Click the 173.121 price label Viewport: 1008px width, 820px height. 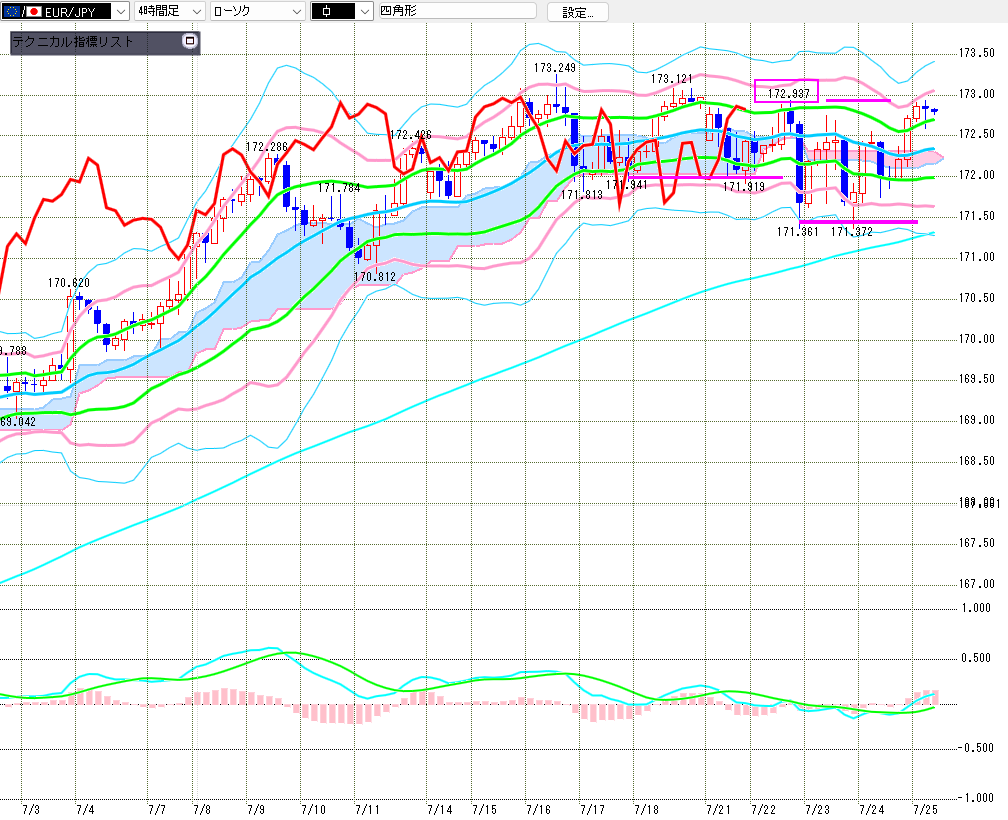pos(672,79)
